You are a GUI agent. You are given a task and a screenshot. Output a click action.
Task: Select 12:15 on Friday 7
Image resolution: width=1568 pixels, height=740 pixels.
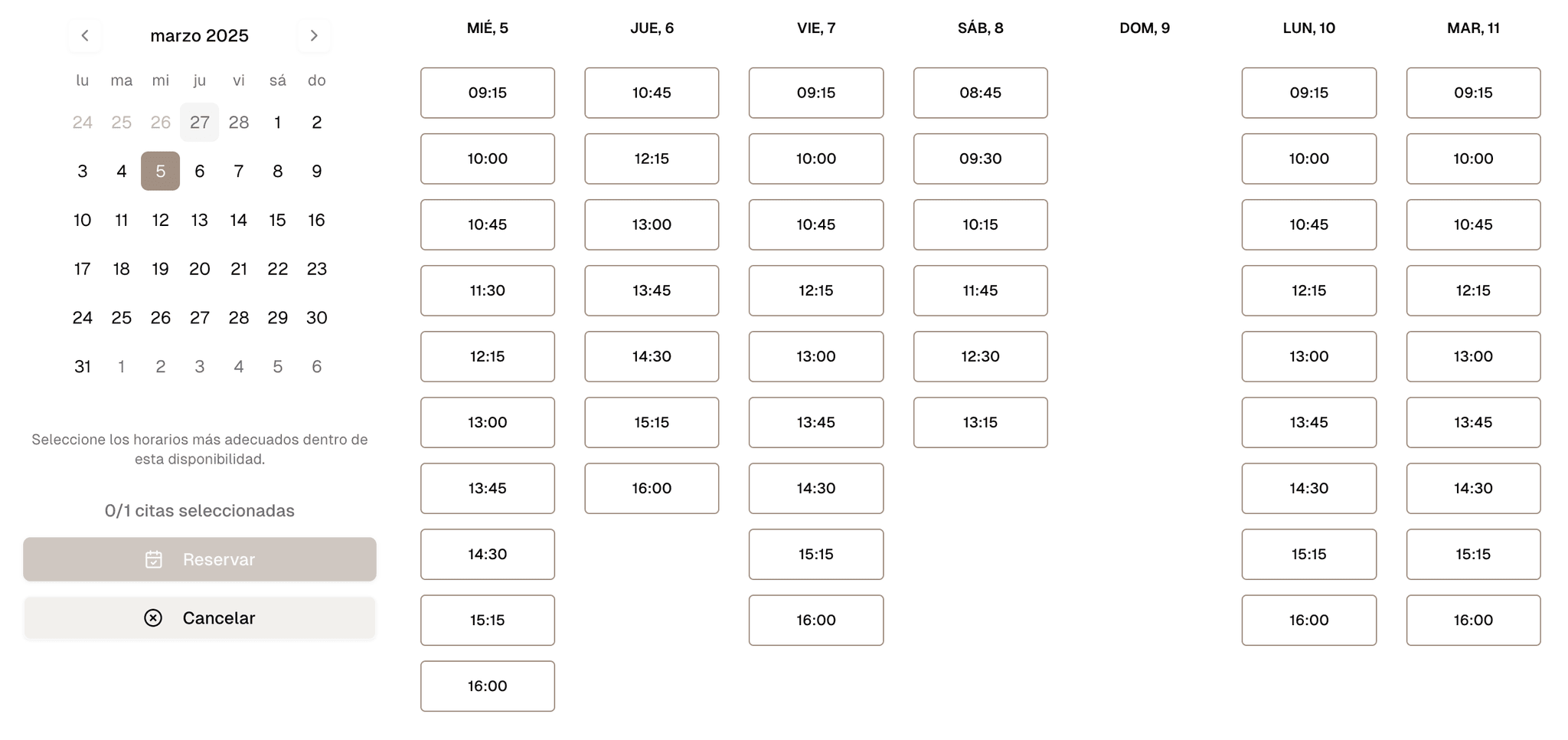(x=816, y=290)
